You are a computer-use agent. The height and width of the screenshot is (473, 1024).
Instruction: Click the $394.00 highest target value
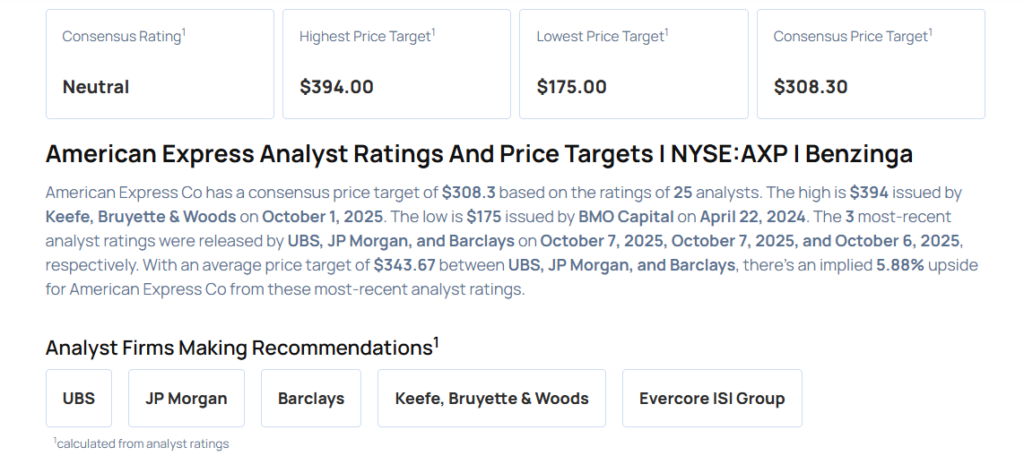tap(336, 87)
